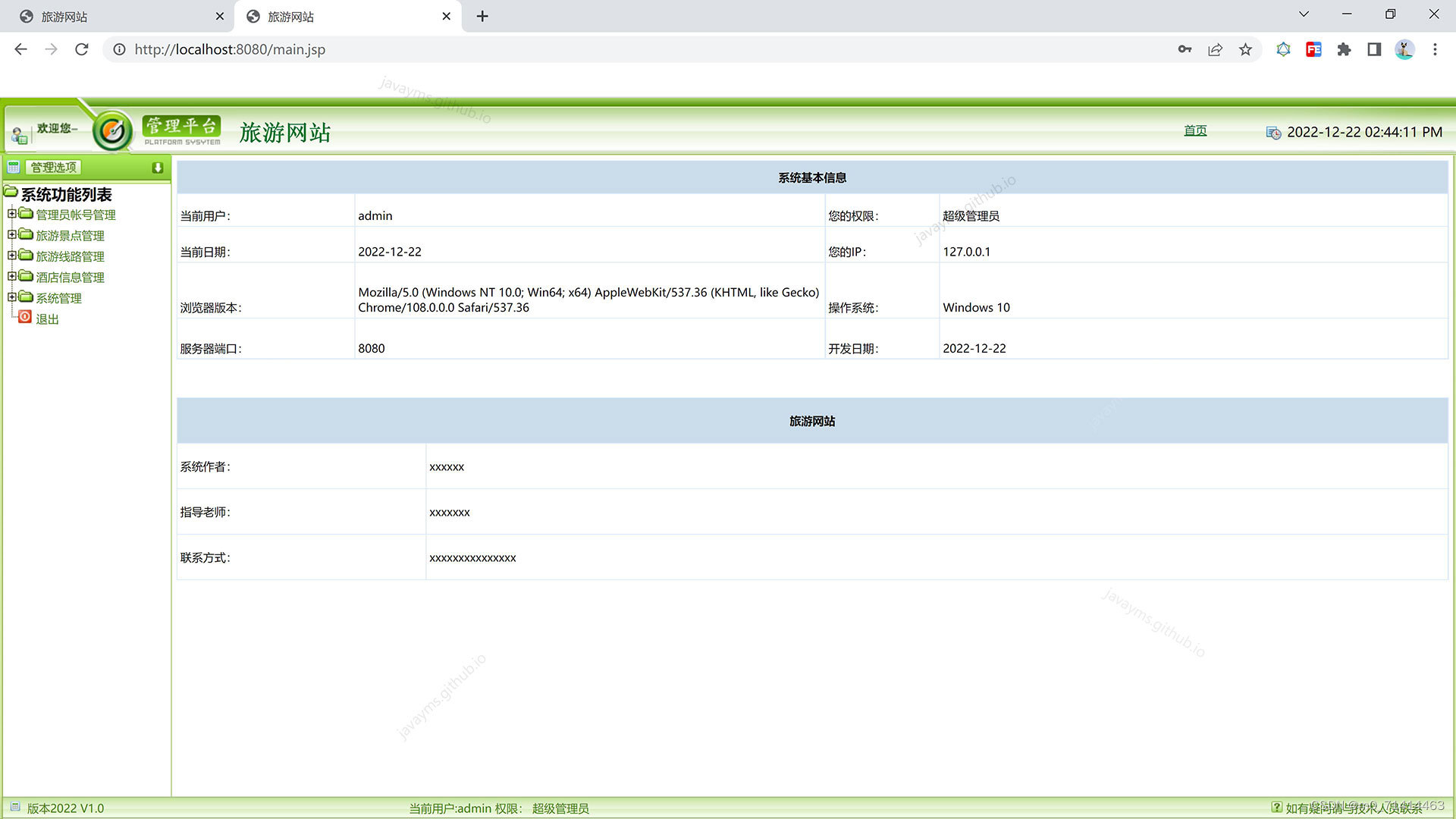Click the share page icon in address bar
The image size is (1456, 819).
click(1215, 49)
